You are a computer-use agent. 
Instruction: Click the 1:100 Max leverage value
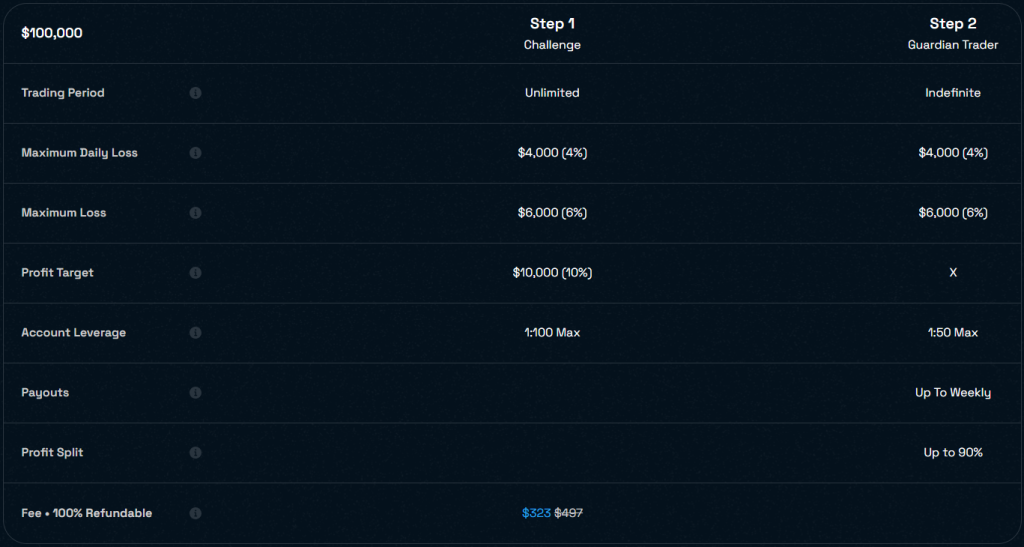(x=552, y=333)
